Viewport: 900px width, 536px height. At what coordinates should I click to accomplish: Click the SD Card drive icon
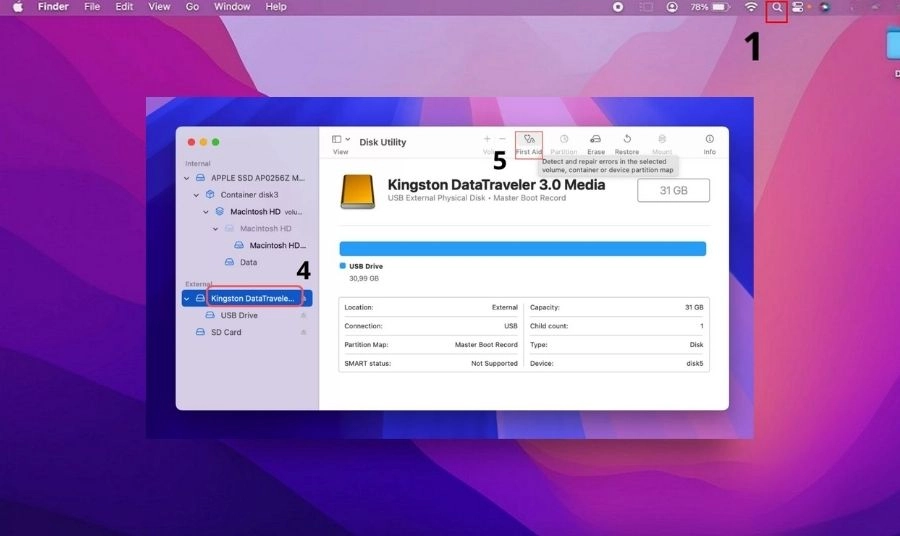point(200,332)
